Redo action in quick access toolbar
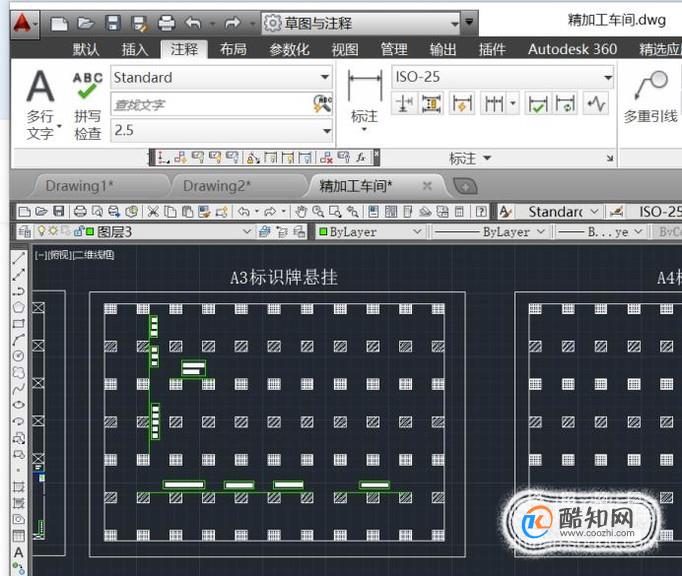Screen dimensions: 682x576 (x=233, y=23)
